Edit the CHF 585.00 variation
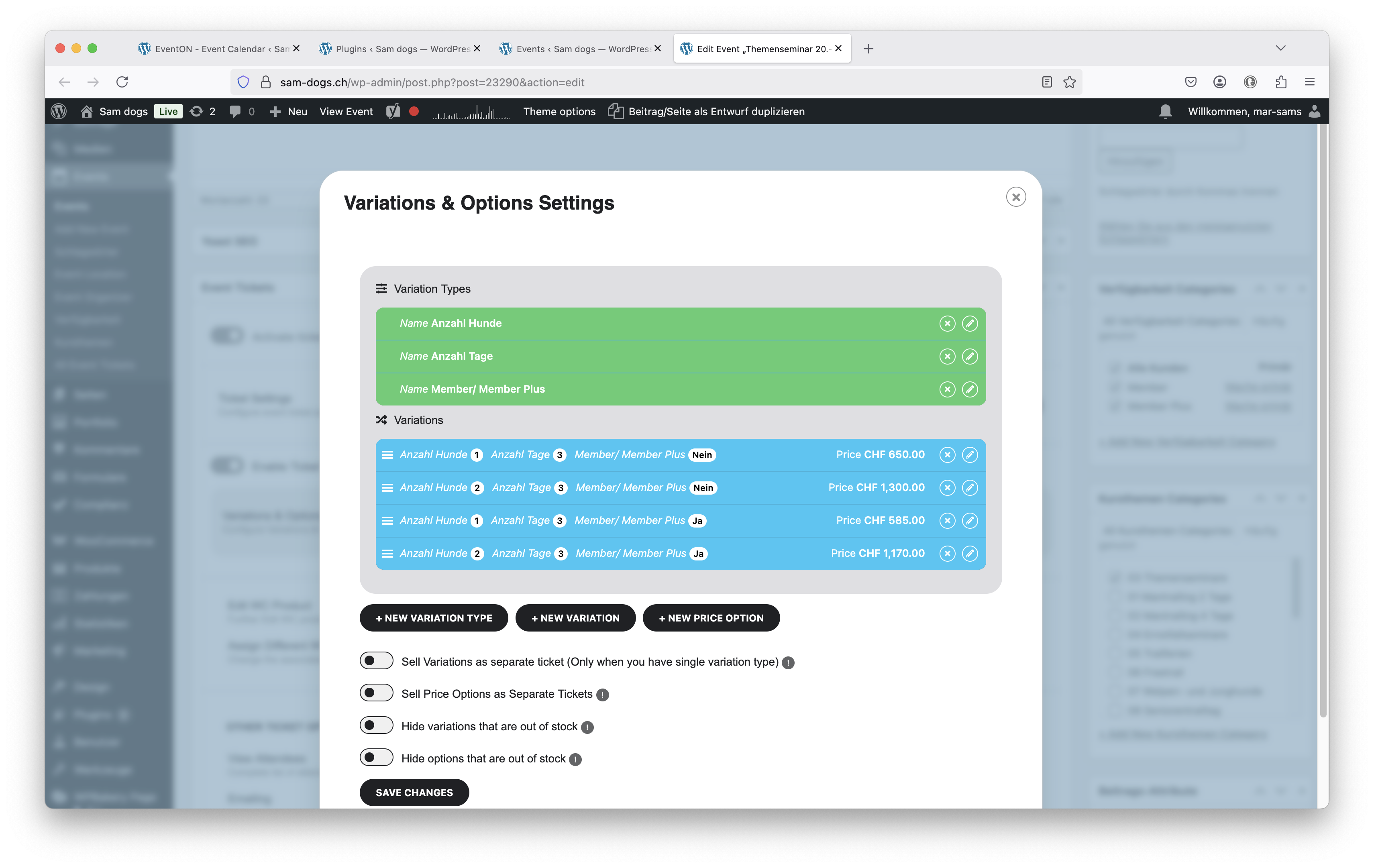The image size is (1374, 868). point(969,520)
